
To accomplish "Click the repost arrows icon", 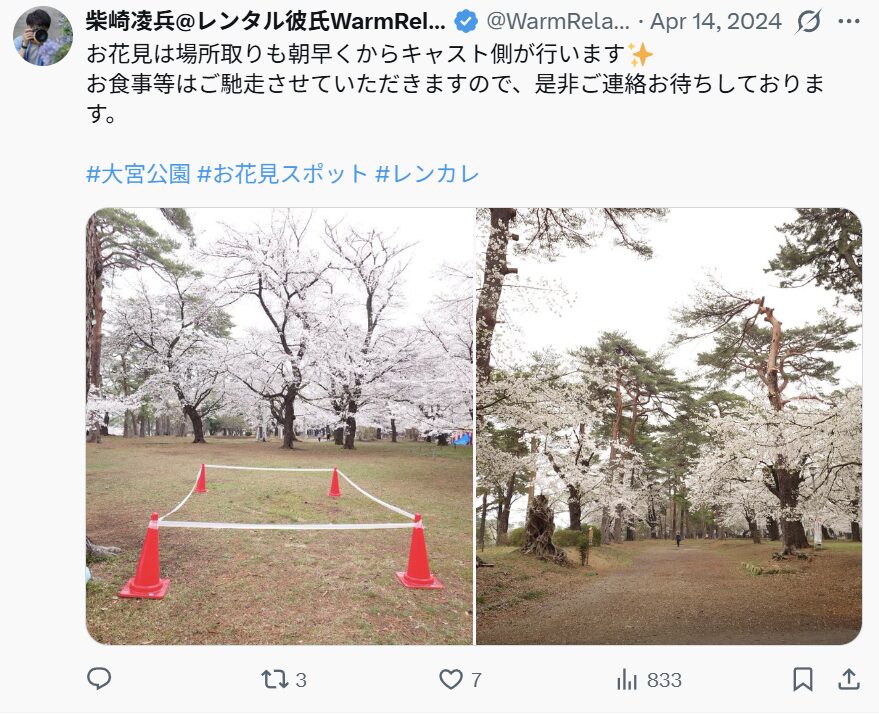I will (275, 680).
